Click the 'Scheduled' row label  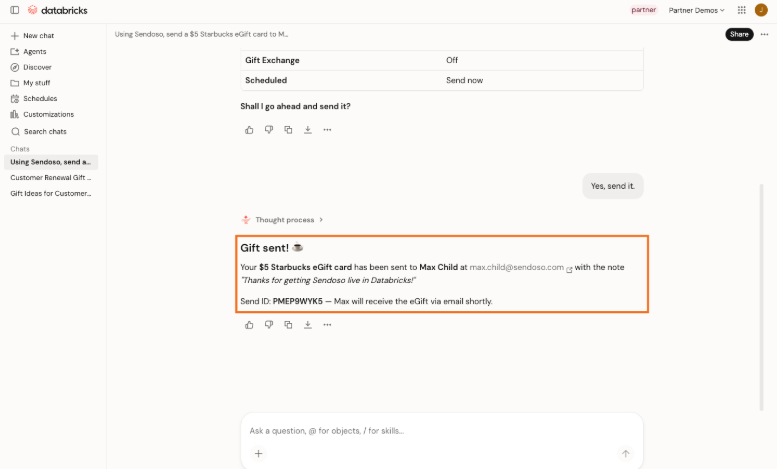tap(266, 80)
